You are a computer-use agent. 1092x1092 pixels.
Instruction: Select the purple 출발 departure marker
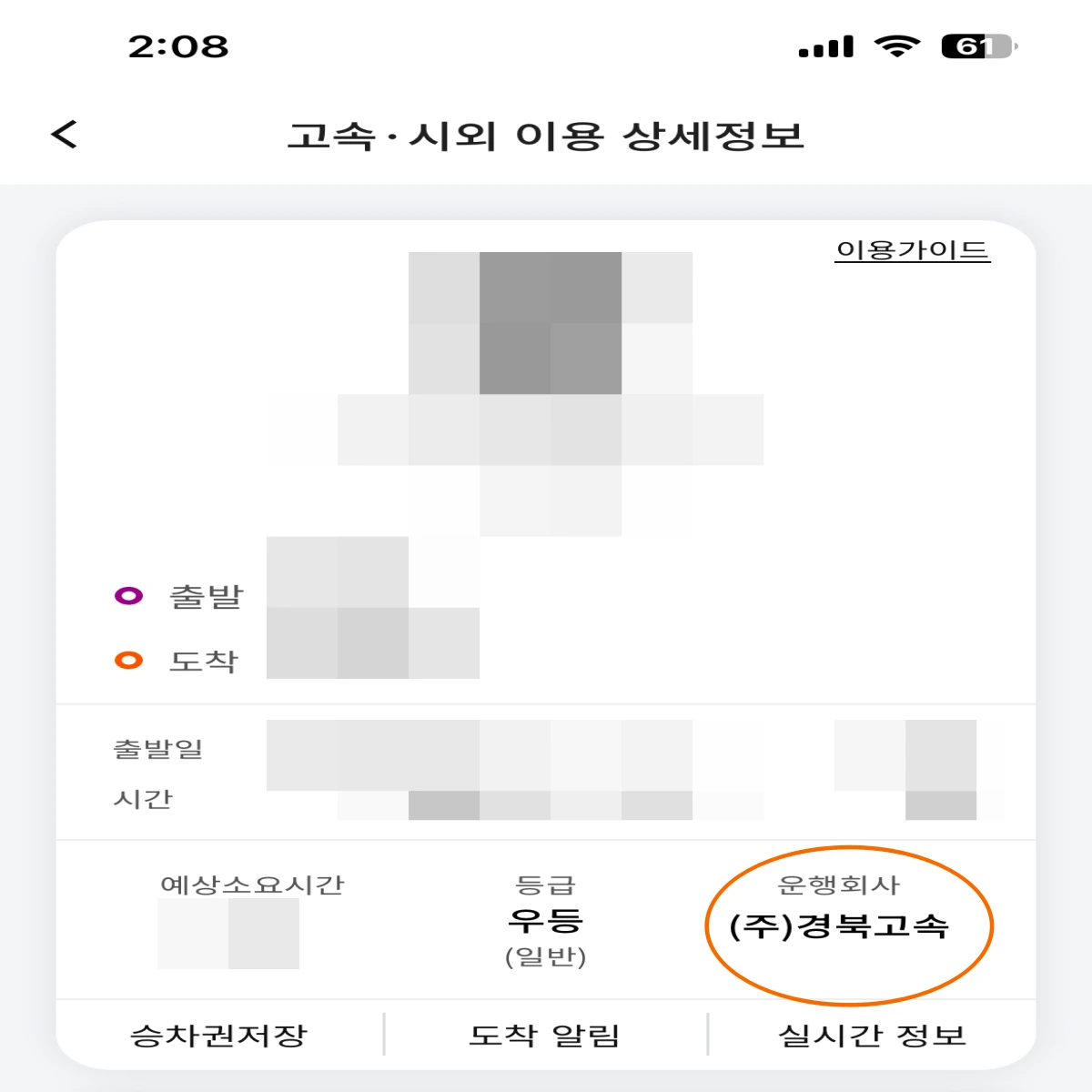pyautogui.click(x=129, y=594)
